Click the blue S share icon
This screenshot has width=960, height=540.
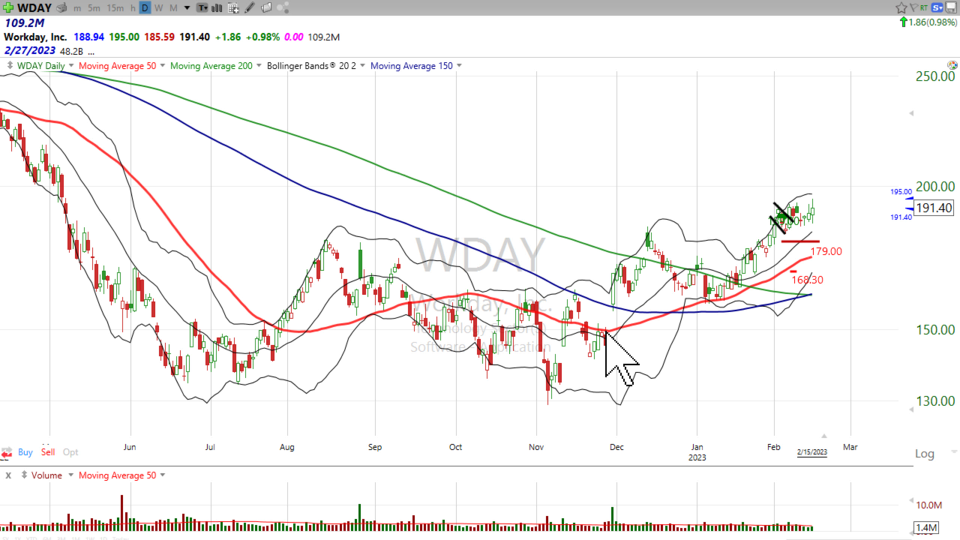[937, 8]
